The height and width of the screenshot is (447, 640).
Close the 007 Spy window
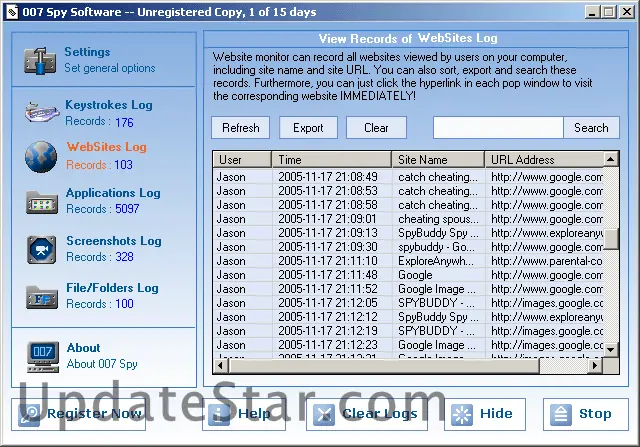627,12
